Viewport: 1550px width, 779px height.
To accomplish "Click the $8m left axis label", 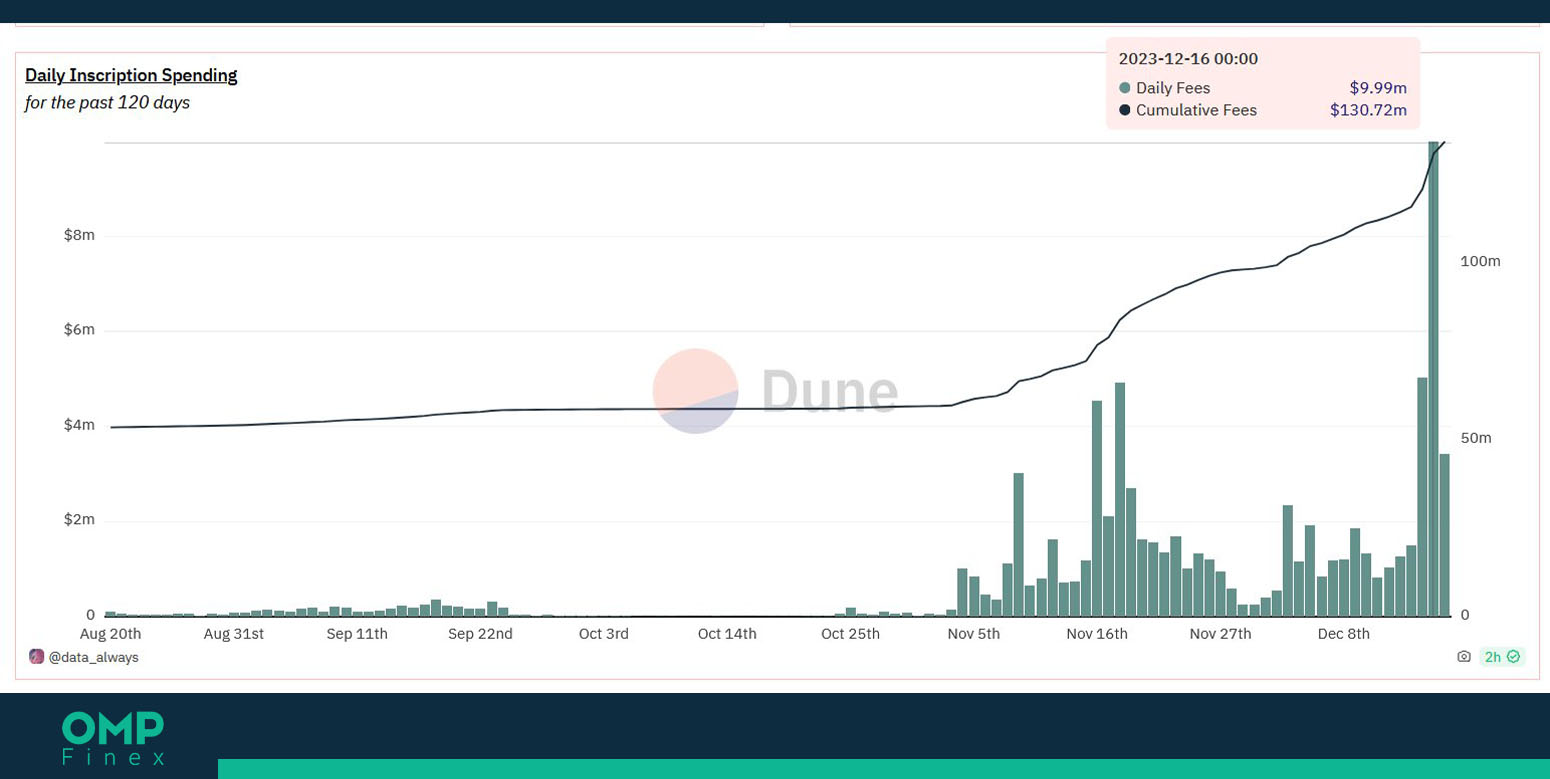I will [x=79, y=235].
